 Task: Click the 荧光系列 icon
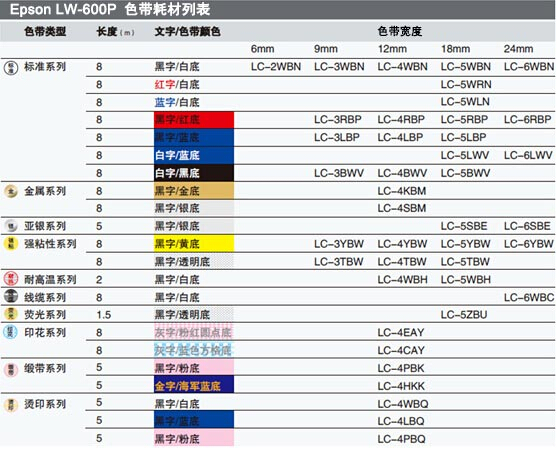[x=11, y=314]
